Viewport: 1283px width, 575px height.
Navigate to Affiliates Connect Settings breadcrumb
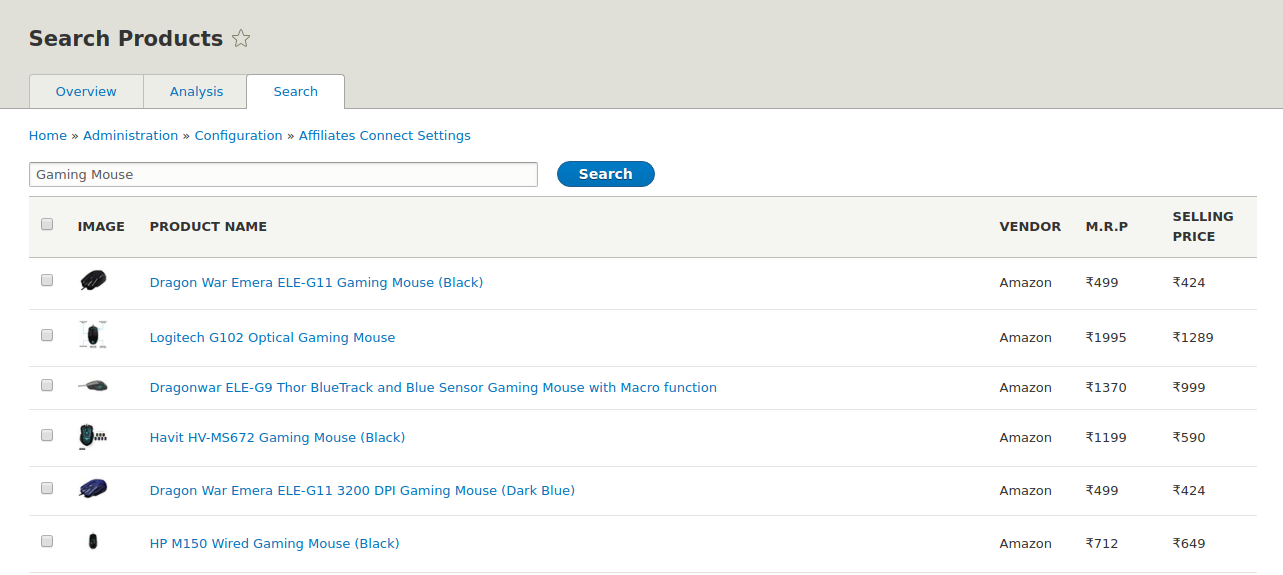coord(384,136)
